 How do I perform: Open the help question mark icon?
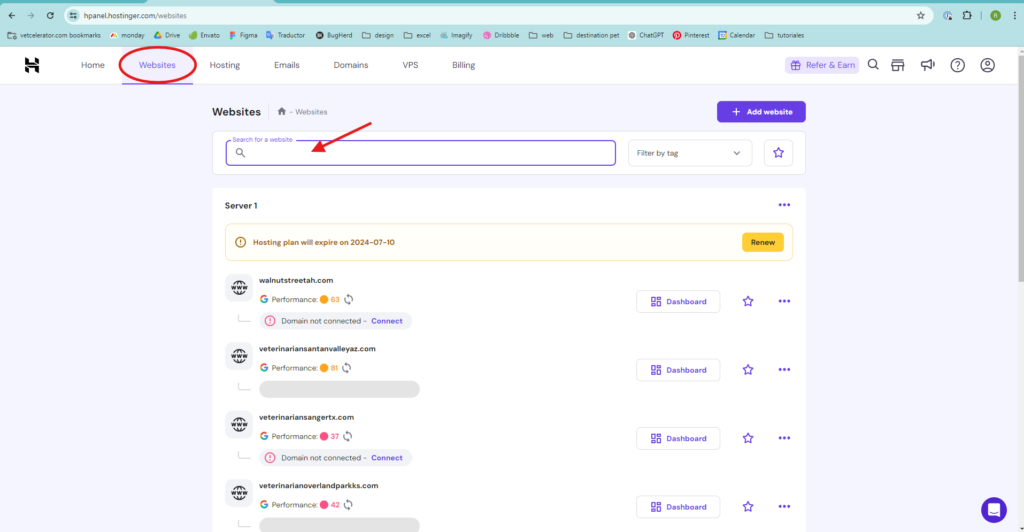(957, 65)
